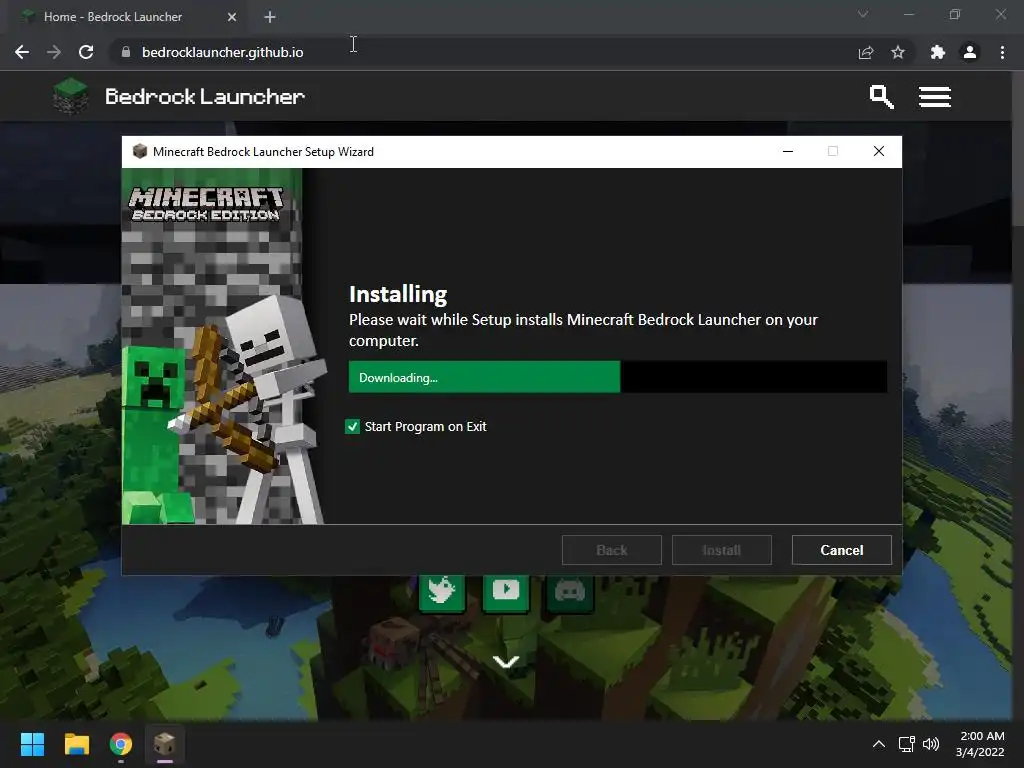
Task: Open a new browser tab
Action: point(270,17)
